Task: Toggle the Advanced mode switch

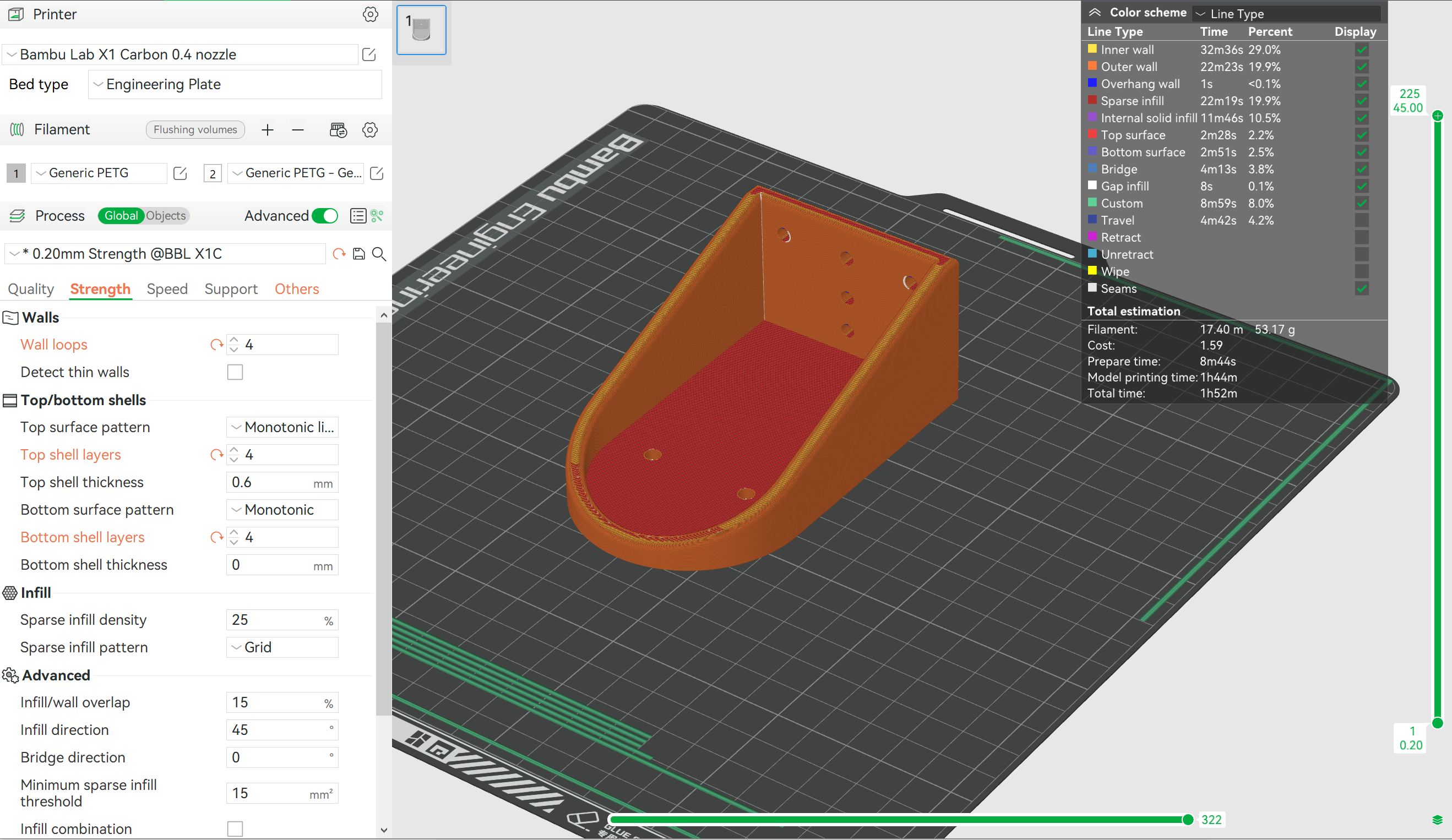Action: [325, 216]
